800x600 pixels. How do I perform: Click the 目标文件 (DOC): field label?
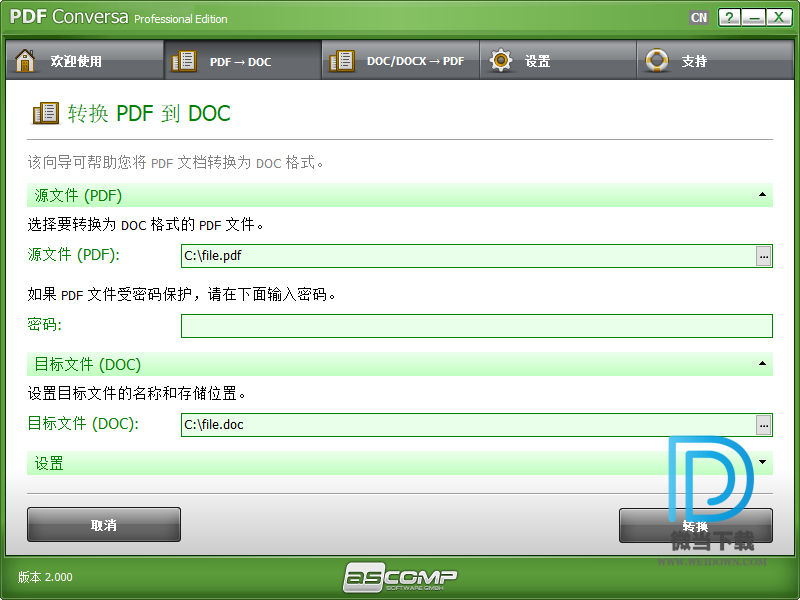click(x=83, y=423)
